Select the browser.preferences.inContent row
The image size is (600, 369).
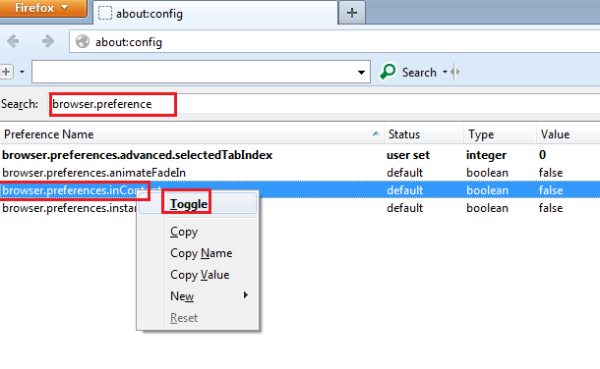pyautogui.click(x=300, y=190)
